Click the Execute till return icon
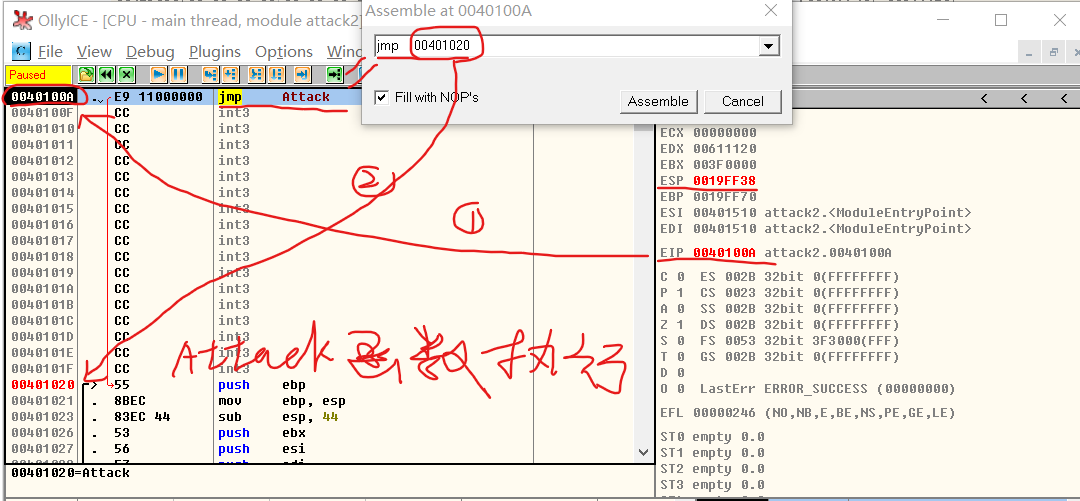This screenshot has height=501, width=1080. (303, 74)
